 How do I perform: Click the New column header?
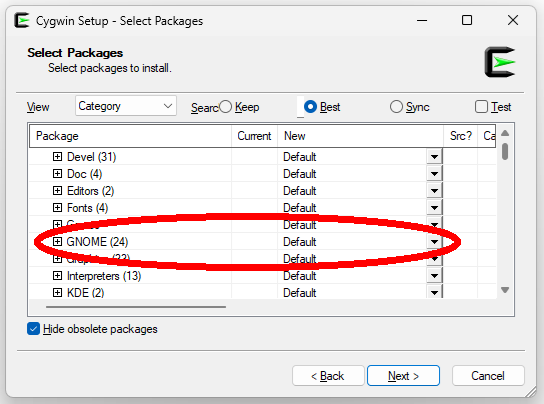[360, 136]
